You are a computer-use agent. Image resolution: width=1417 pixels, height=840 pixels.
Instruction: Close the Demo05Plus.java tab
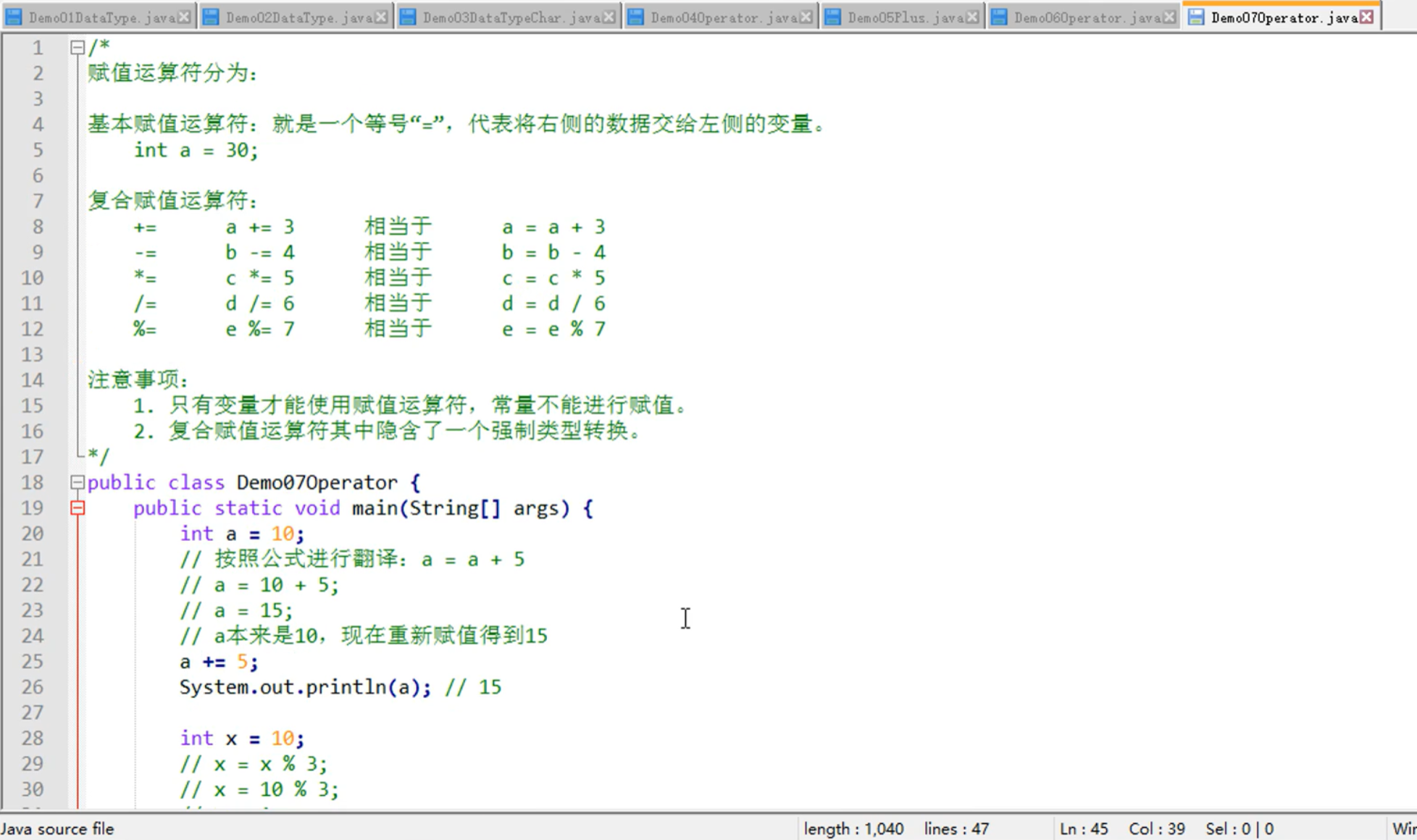(972, 17)
